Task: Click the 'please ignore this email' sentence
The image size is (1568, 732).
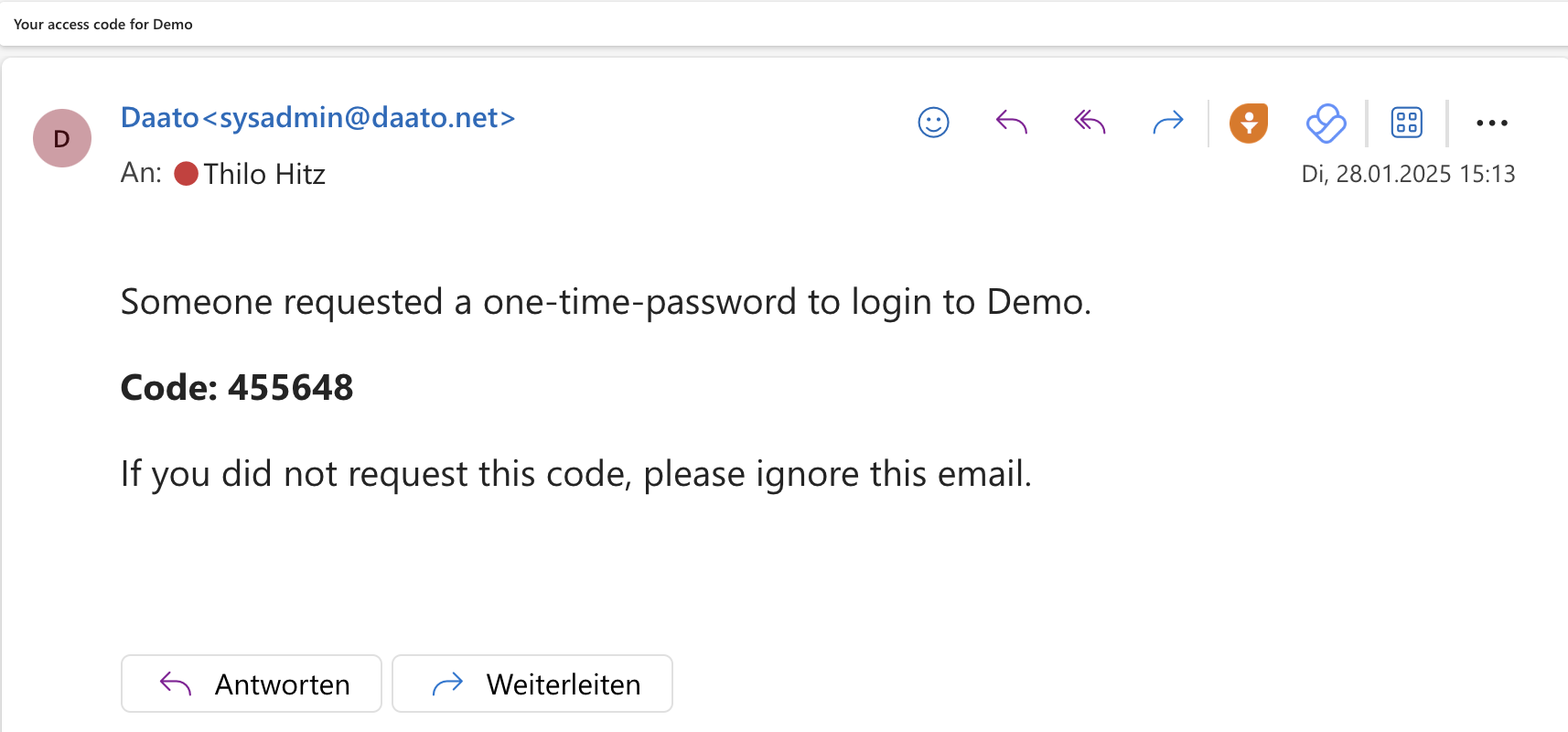Action: click(x=576, y=474)
